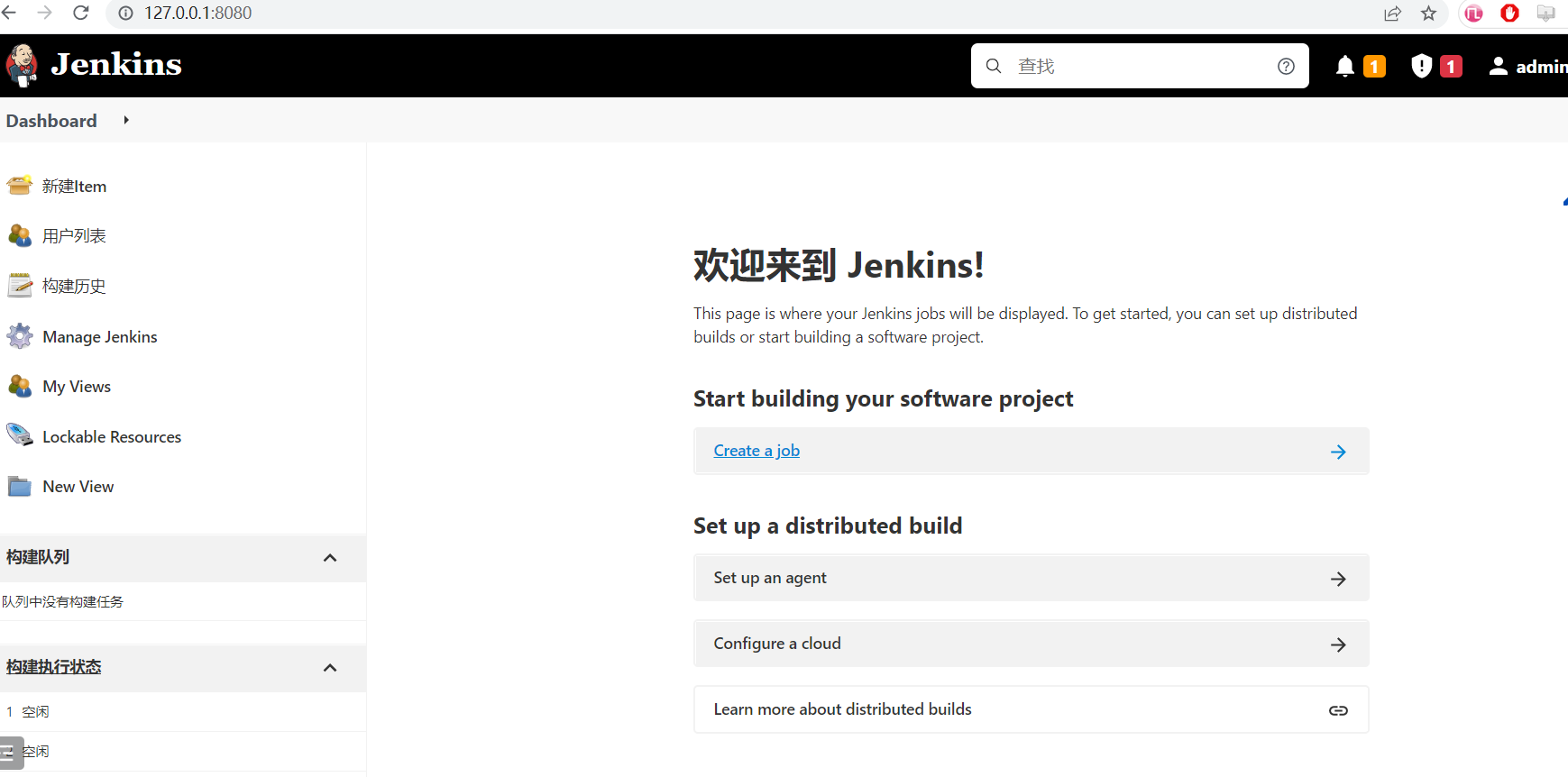Click the Lockable Resources icon
Image resolution: width=1568 pixels, height=777 pixels.
[x=20, y=436]
